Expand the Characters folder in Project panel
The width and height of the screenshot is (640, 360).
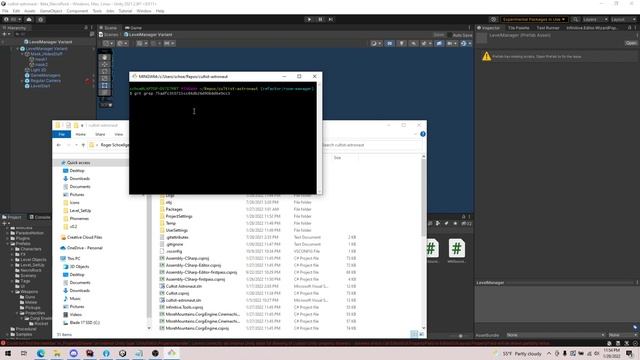(x=13, y=249)
